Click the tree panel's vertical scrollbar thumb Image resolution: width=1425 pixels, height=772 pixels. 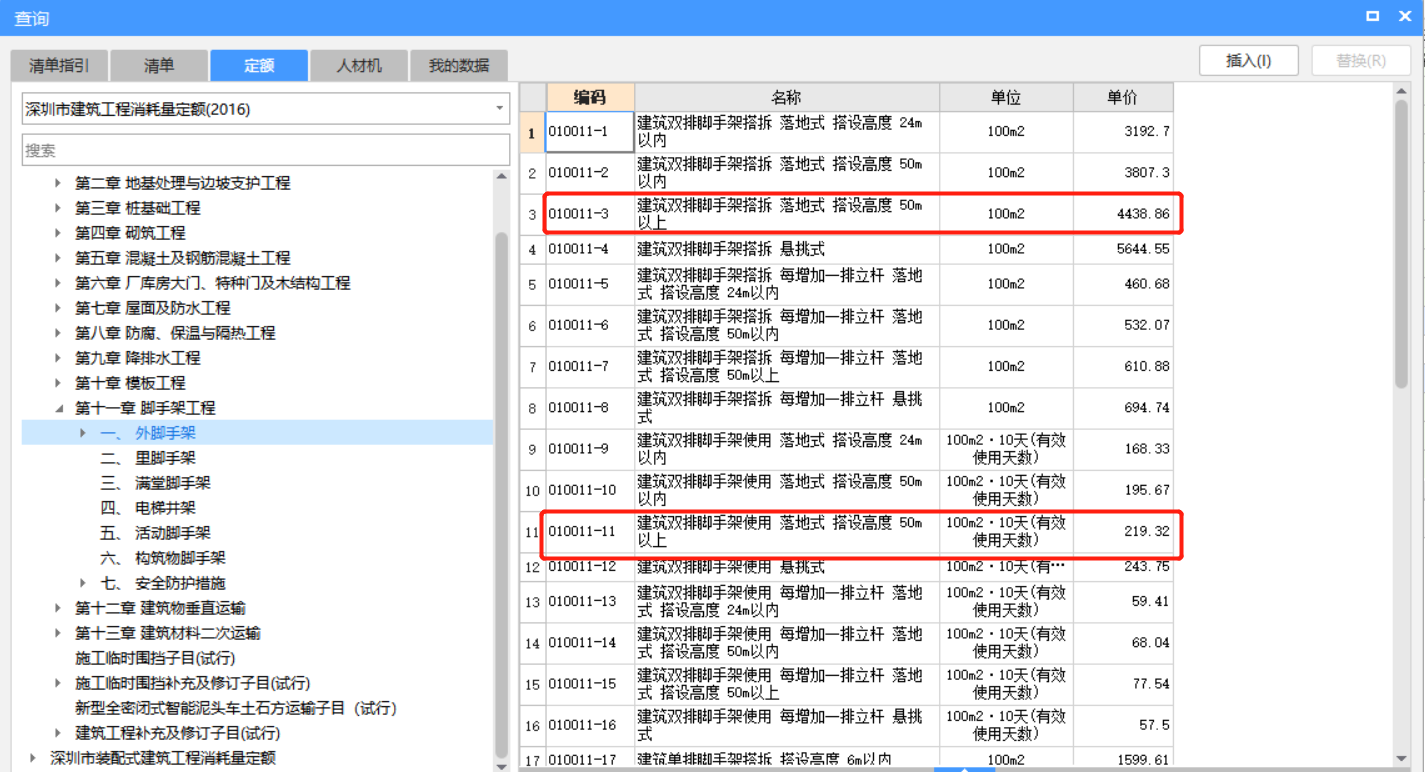point(502,493)
